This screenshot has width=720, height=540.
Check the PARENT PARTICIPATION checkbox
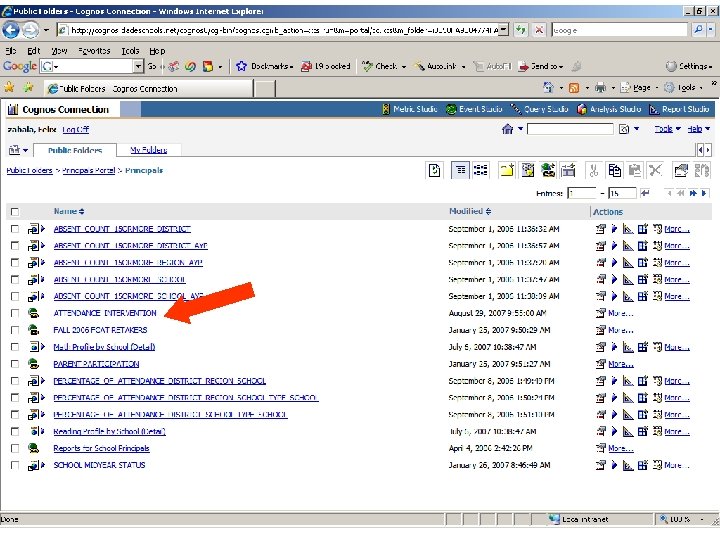point(15,364)
